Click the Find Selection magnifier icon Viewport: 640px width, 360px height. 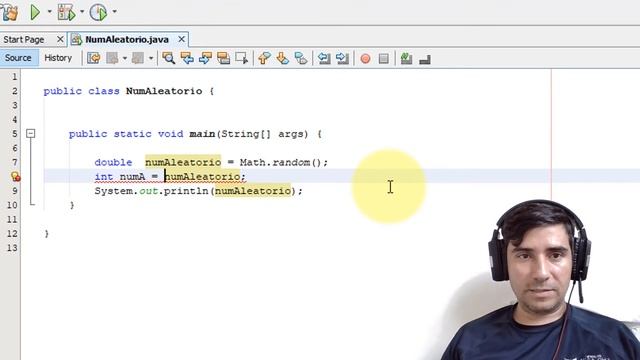169,58
